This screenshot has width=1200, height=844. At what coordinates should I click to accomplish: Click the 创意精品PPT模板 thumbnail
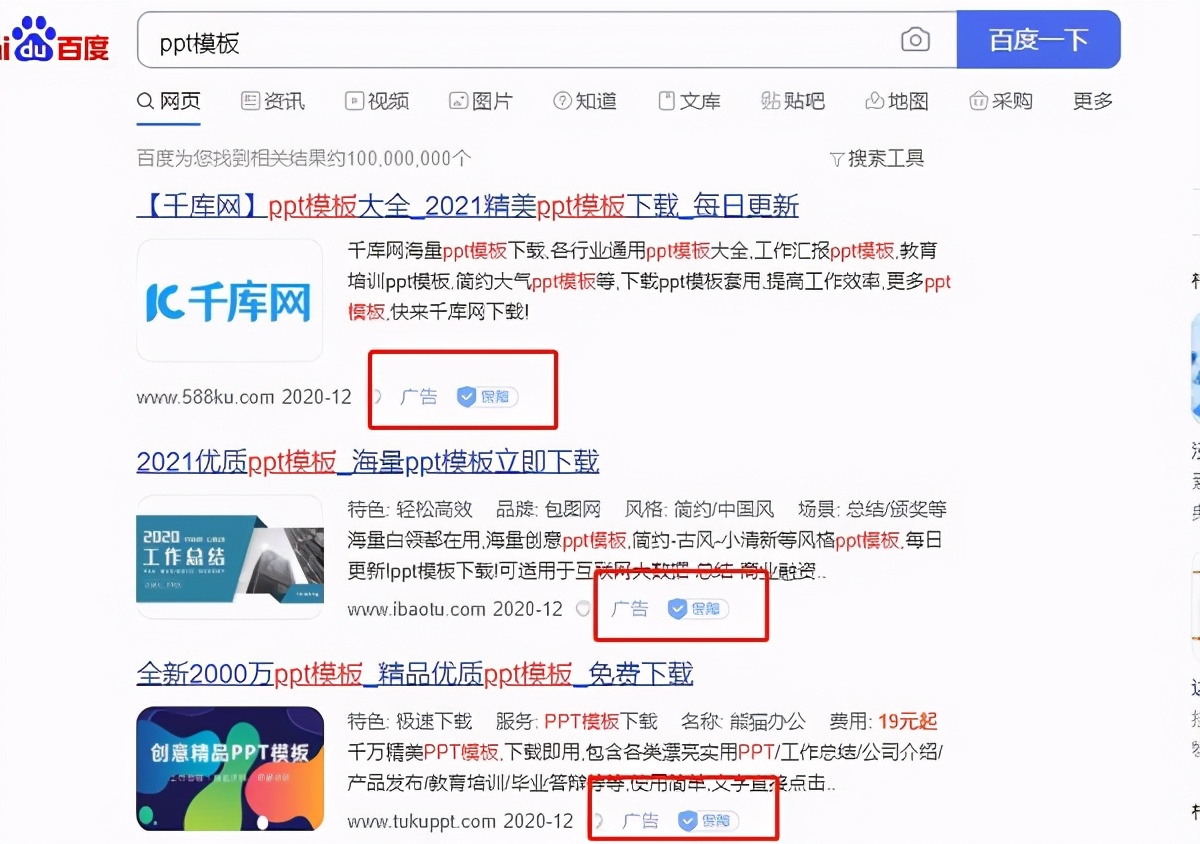(230, 768)
